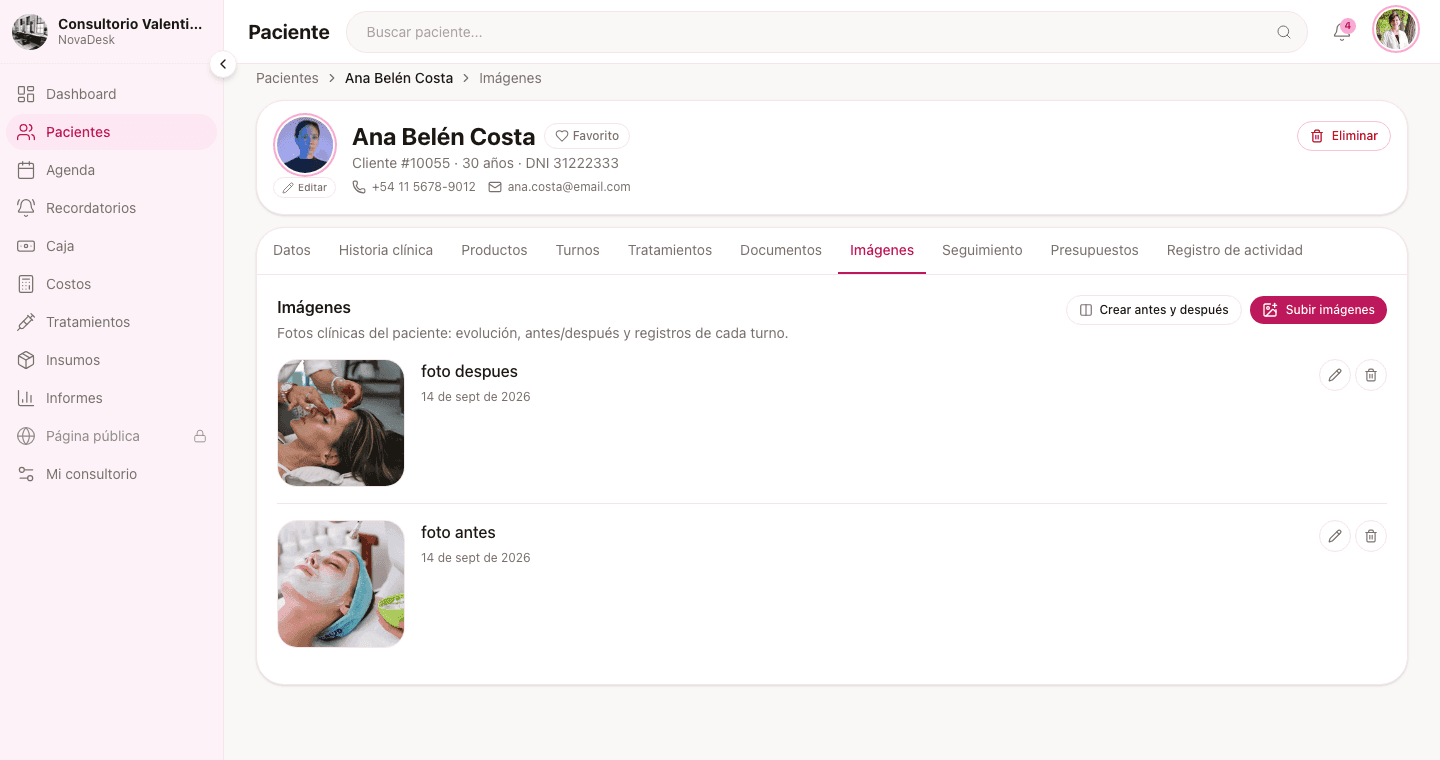Click the Subir imágenes button

1318,310
